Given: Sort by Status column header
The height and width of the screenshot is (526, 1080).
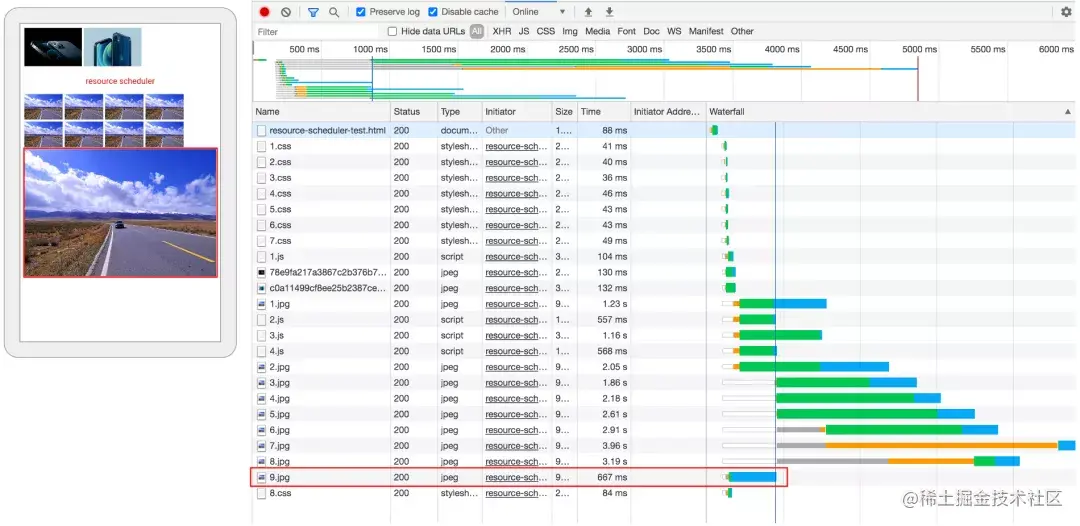Looking at the screenshot, I should point(414,112).
